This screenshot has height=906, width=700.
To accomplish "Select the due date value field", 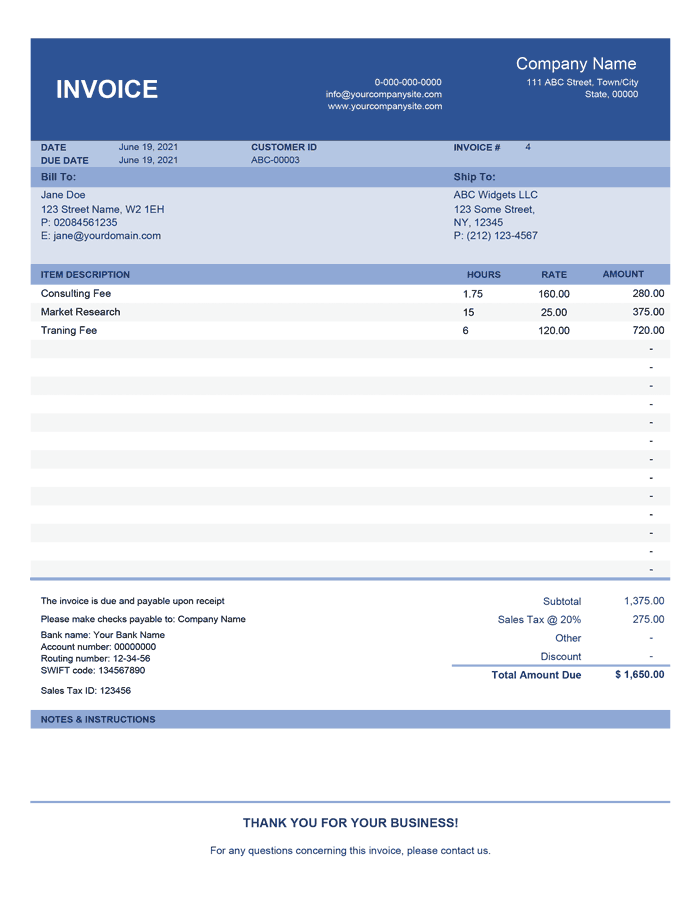I will coord(149,160).
